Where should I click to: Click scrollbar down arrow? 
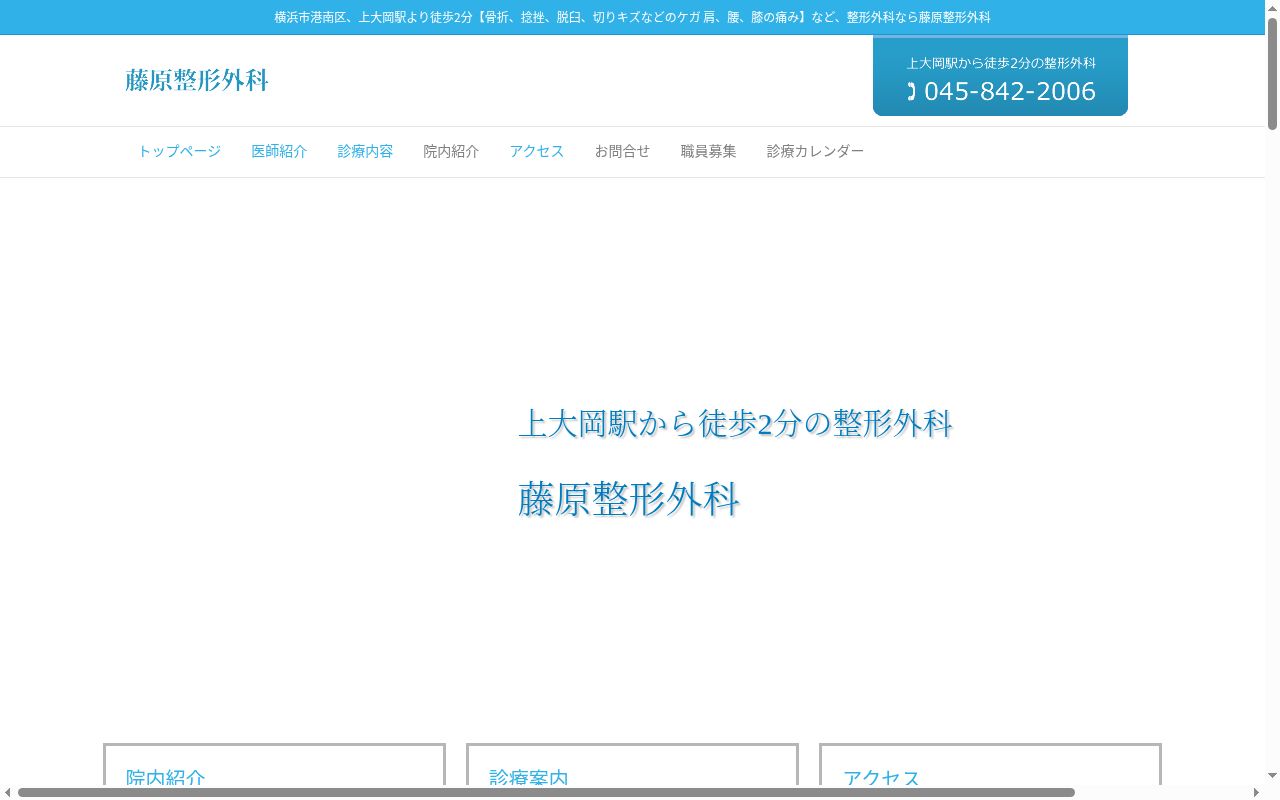coord(1272,777)
